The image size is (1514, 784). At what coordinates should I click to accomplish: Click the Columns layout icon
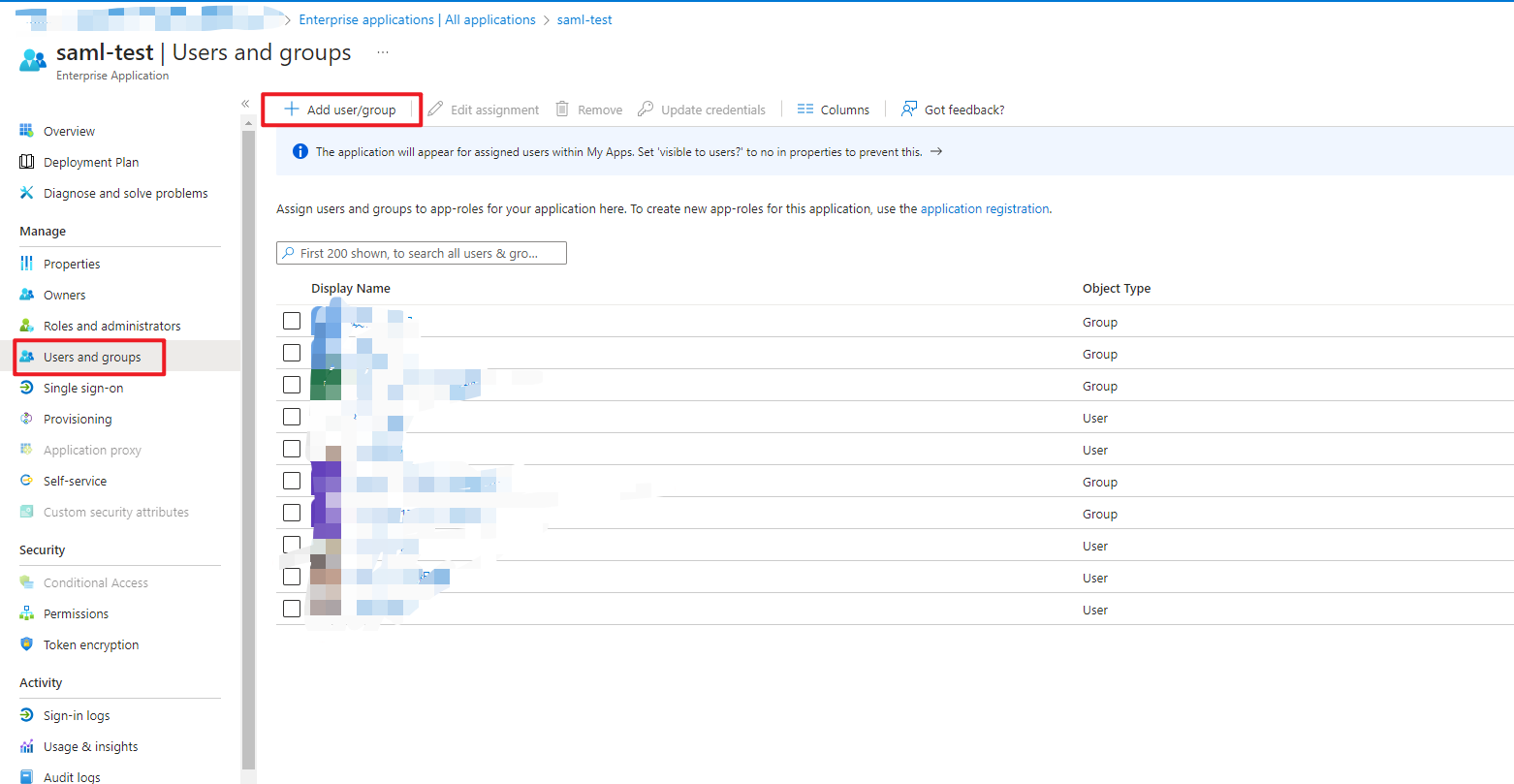pyautogui.click(x=804, y=110)
